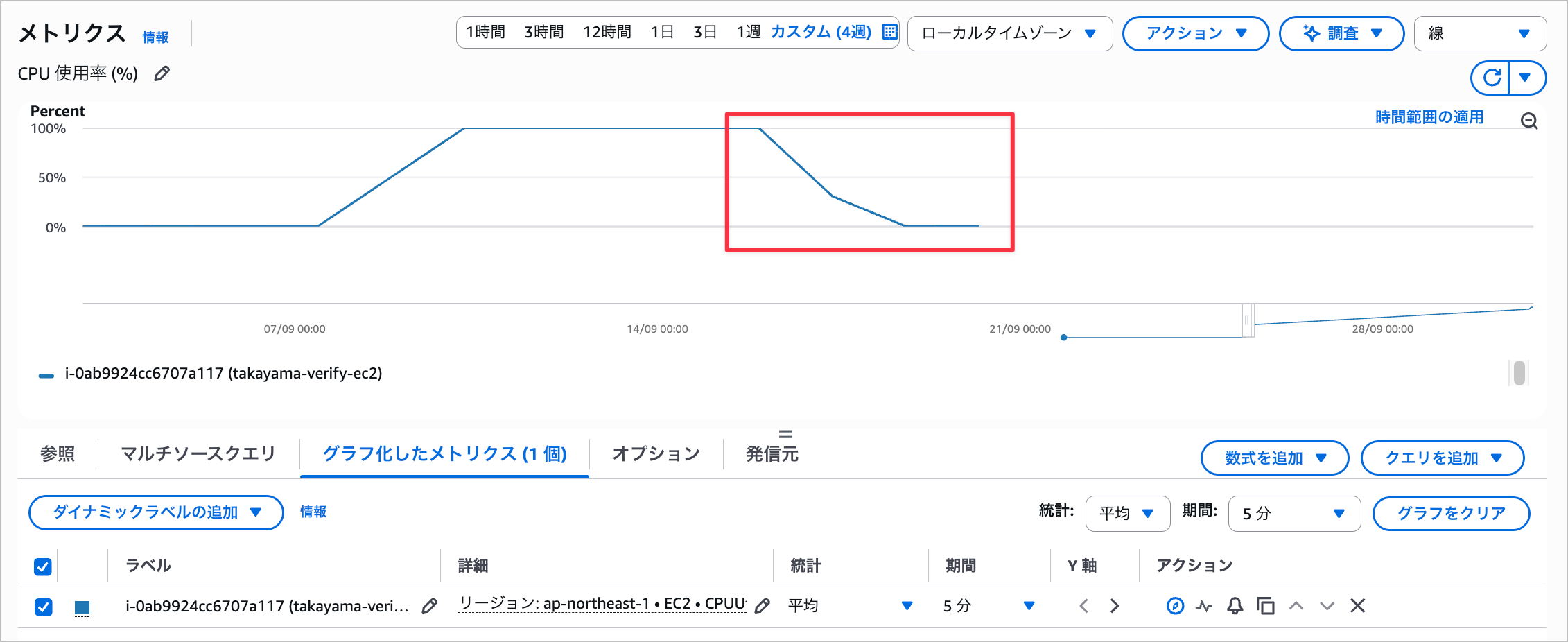Click the mini timeline range handle
Image resolution: width=1568 pixels, height=642 pixels.
(x=1248, y=320)
